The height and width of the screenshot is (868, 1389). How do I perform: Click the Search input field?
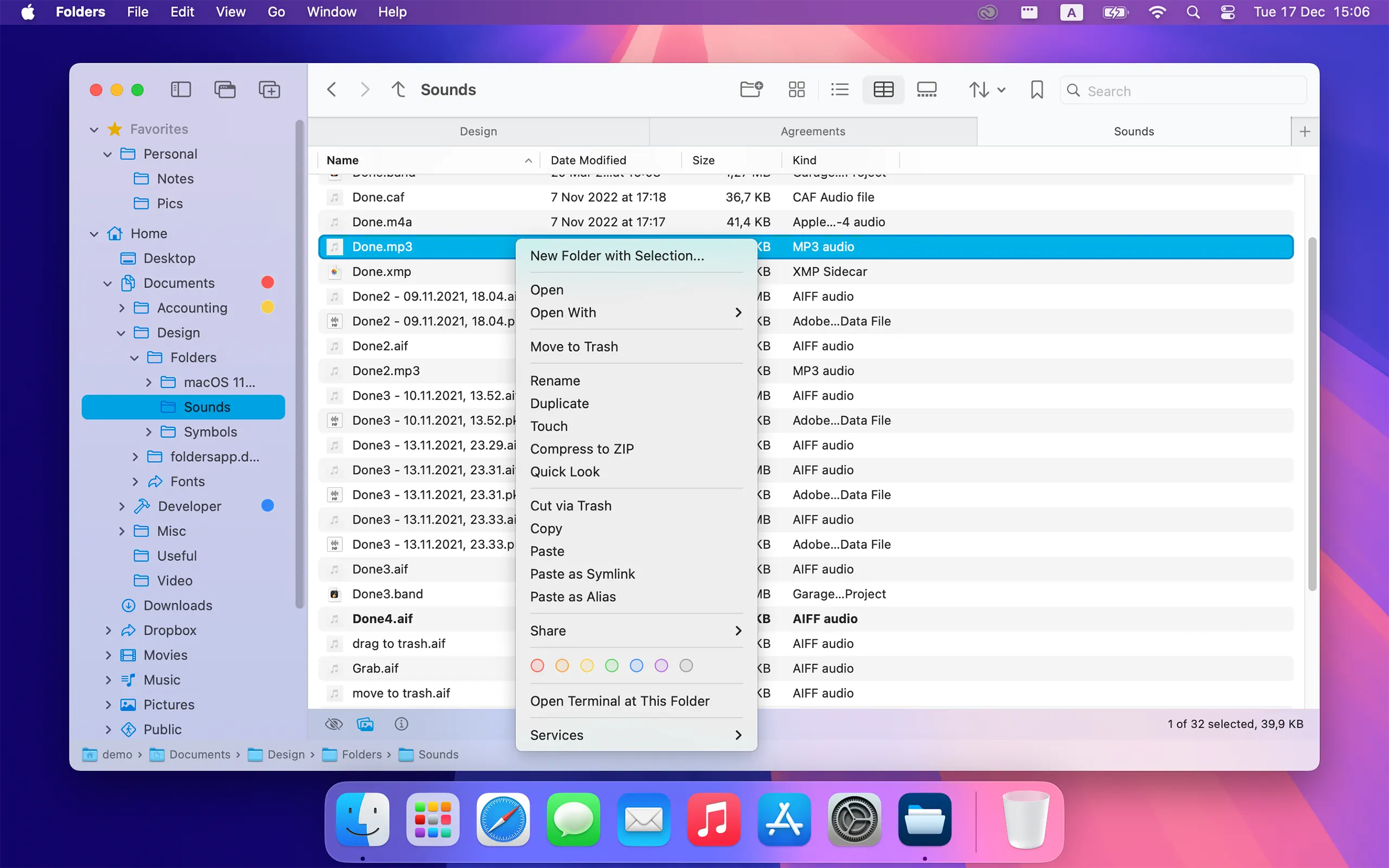(1182, 91)
